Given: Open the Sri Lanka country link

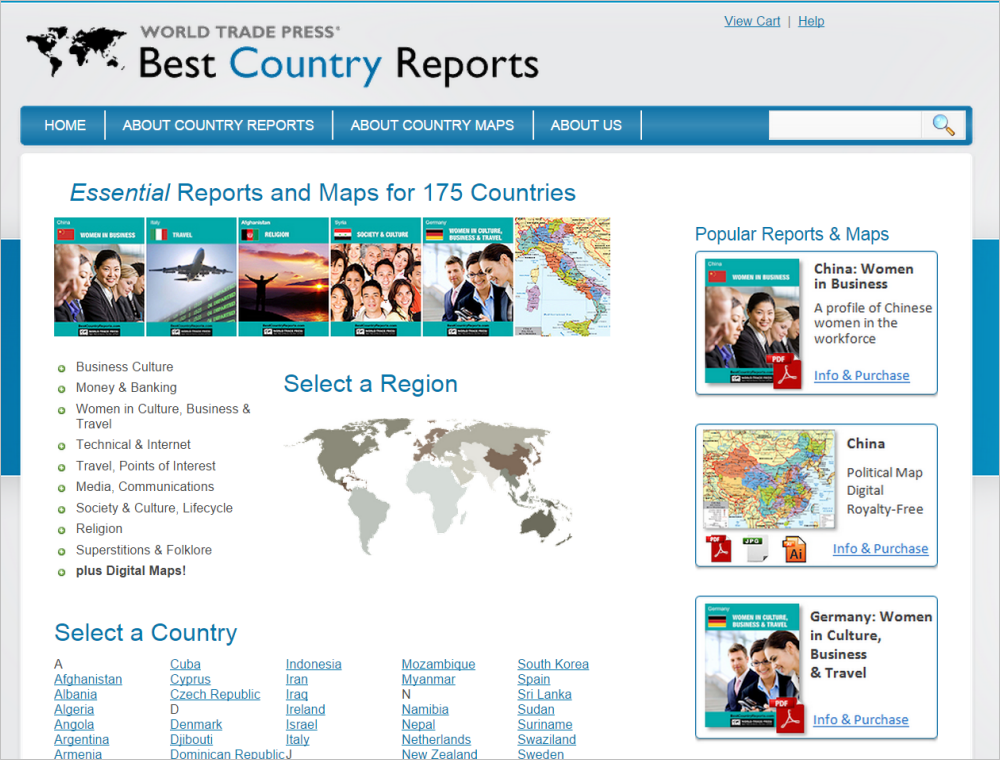Looking at the screenshot, I should (545, 695).
